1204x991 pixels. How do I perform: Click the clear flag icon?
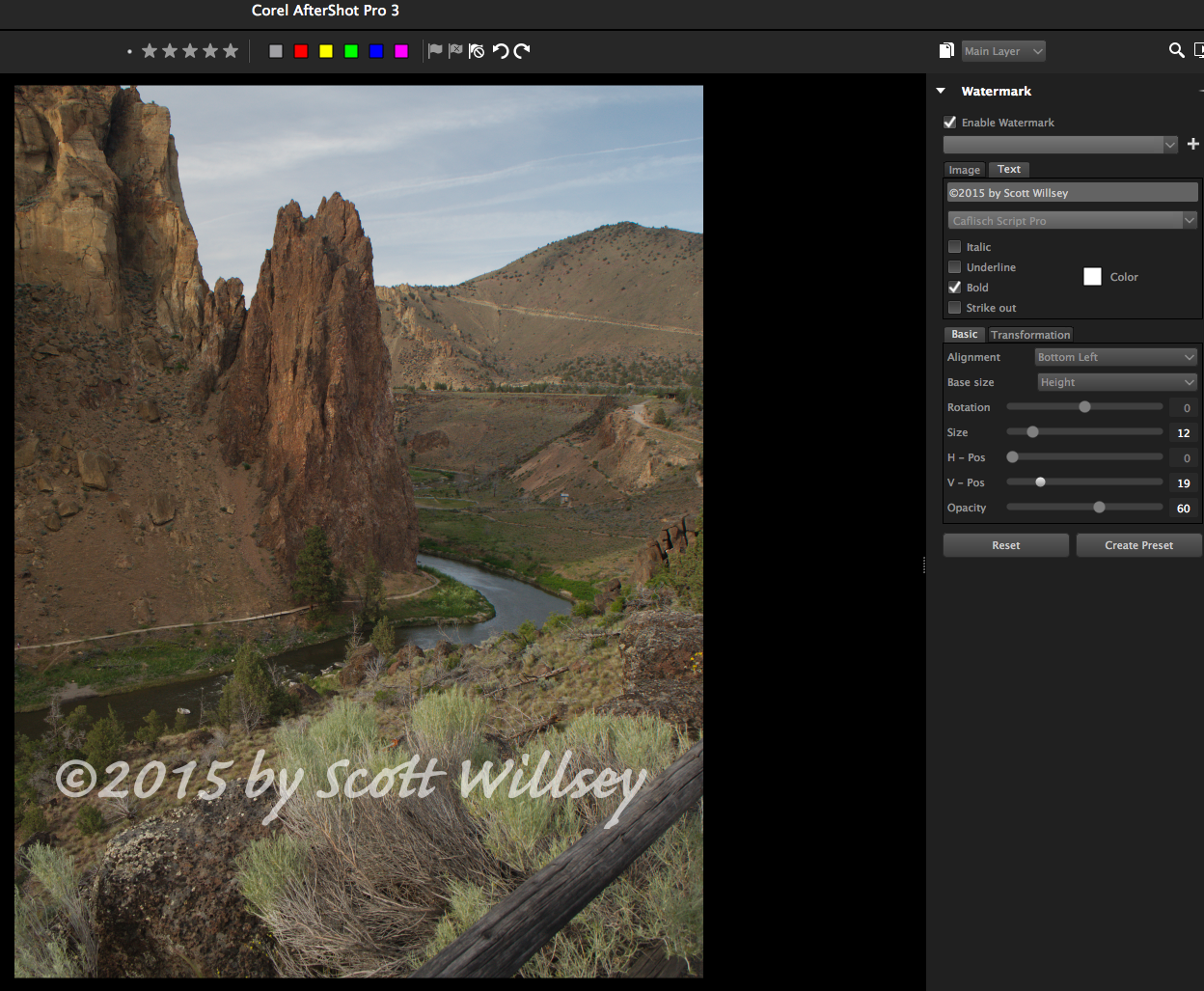(477, 51)
